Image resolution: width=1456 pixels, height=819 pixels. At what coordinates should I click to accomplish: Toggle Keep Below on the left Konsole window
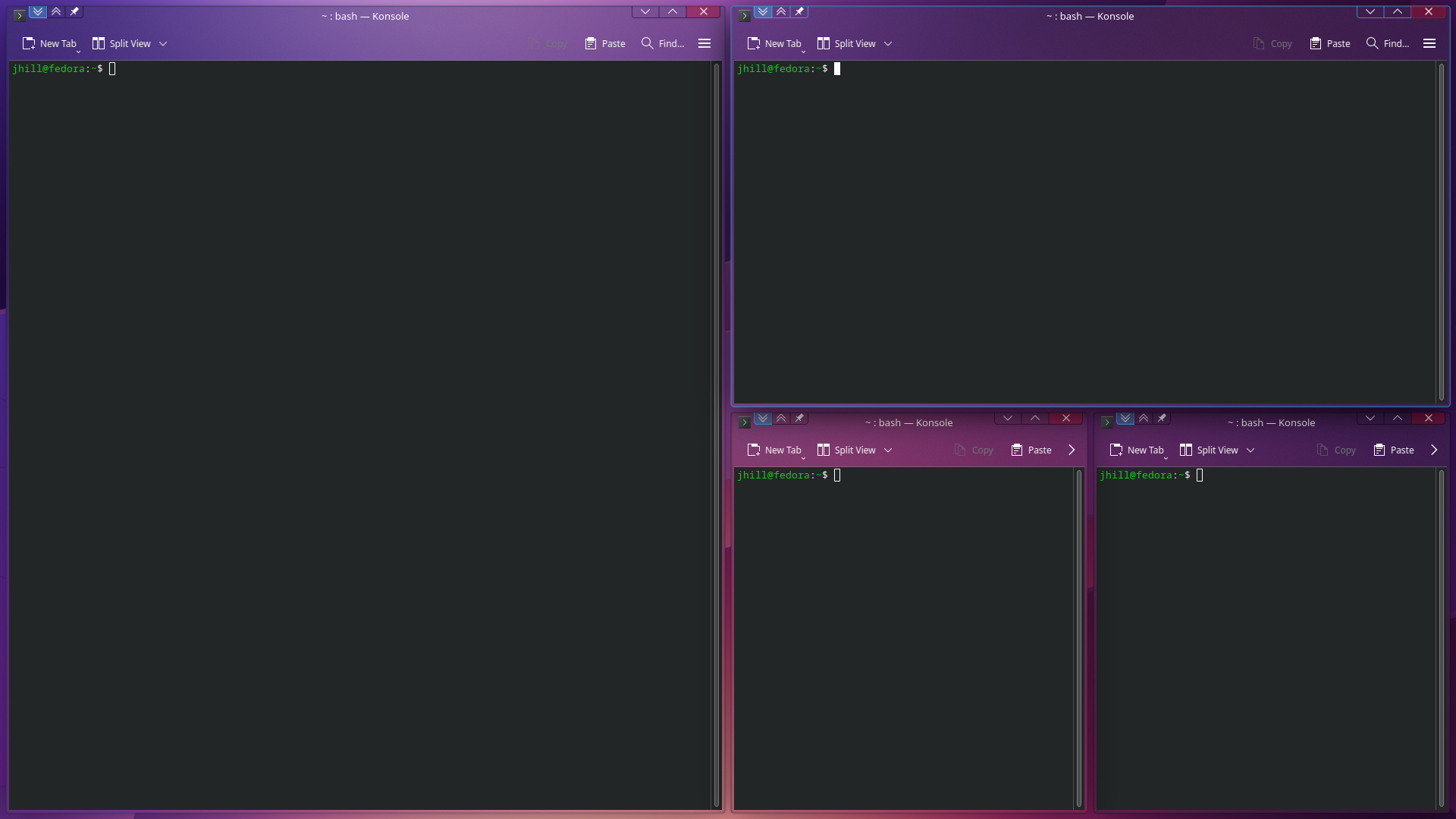point(38,11)
